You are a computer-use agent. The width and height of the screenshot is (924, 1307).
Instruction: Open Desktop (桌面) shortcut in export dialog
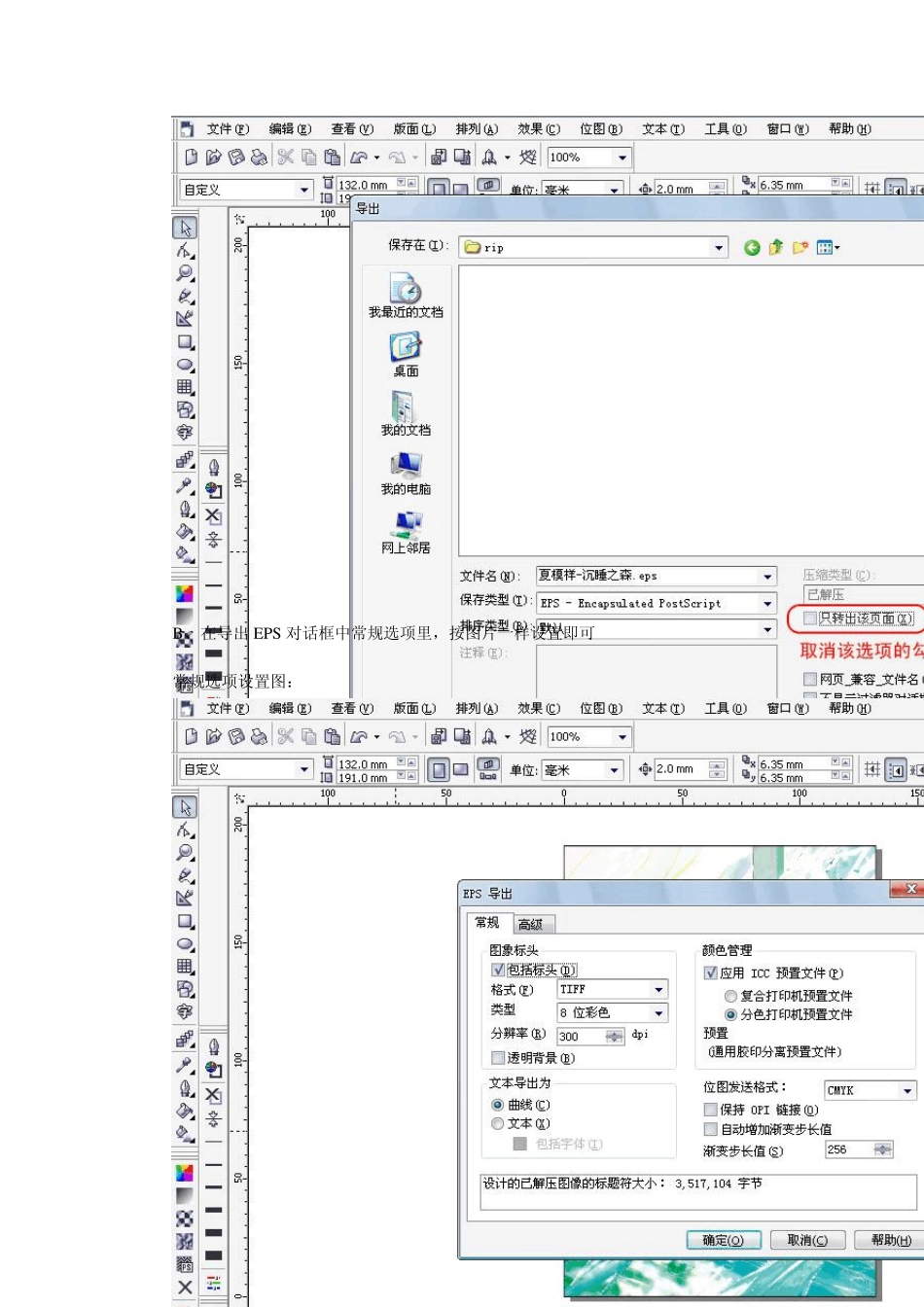tap(406, 355)
